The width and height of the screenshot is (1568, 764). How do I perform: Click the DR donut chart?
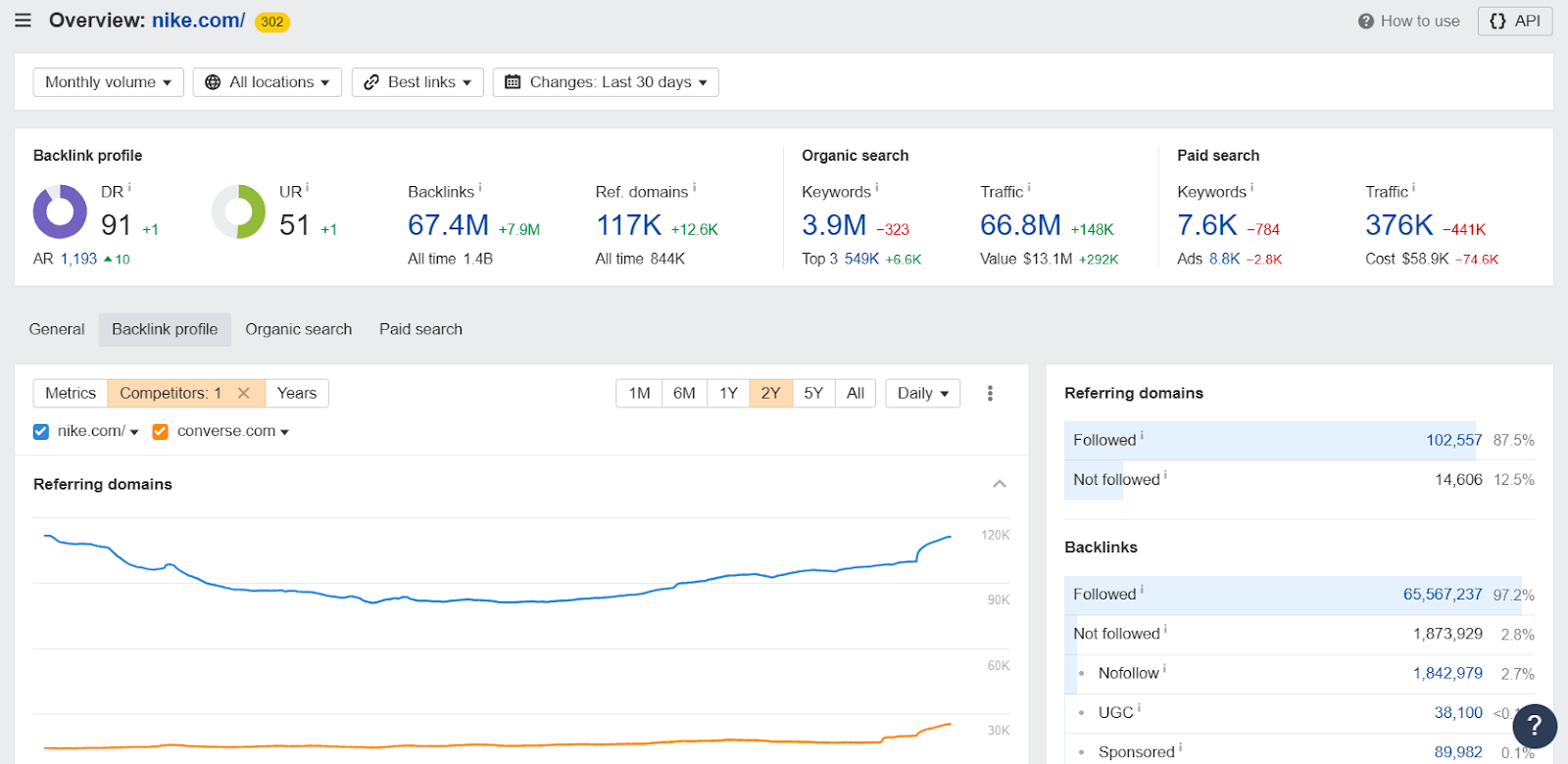click(60, 212)
